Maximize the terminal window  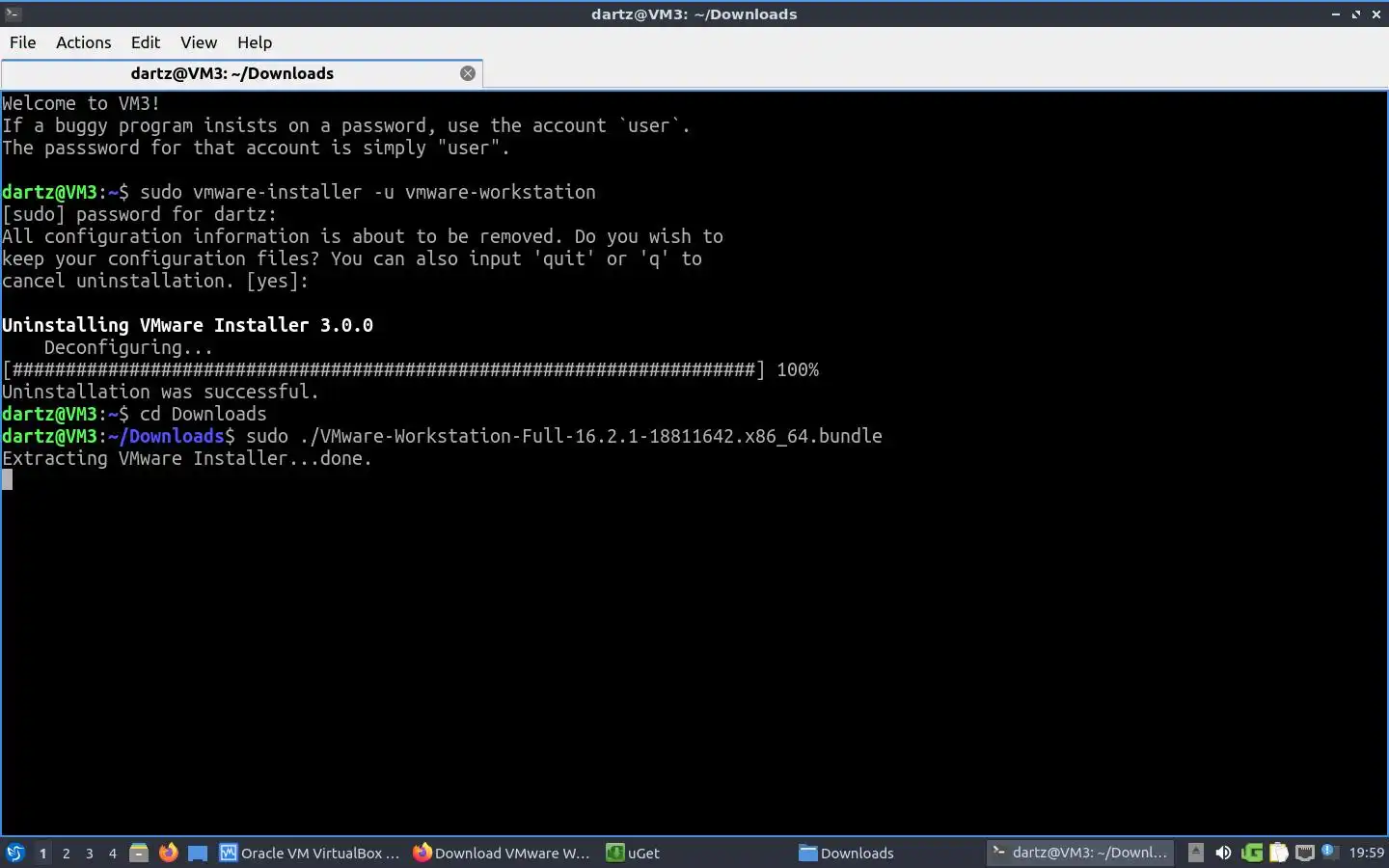click(x=1356, y=14)
